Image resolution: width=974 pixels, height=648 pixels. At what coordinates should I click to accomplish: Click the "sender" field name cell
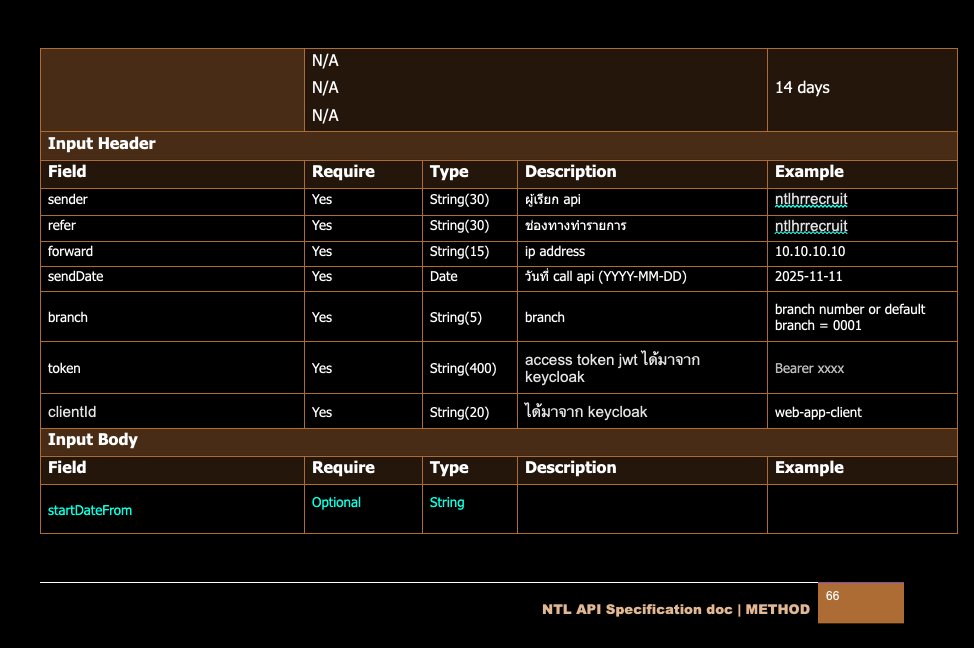68,200
